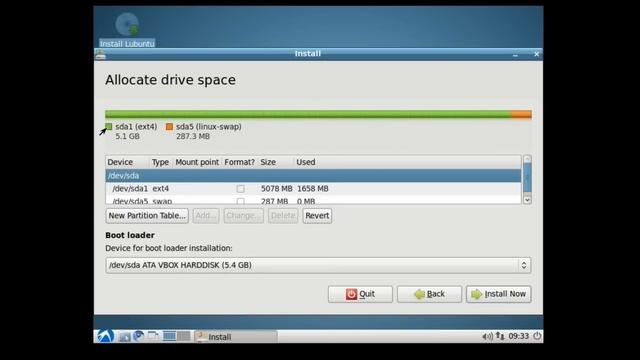Click the disabled Change button
This screenshot has width=640, height=360.
[x=243, y=216]
